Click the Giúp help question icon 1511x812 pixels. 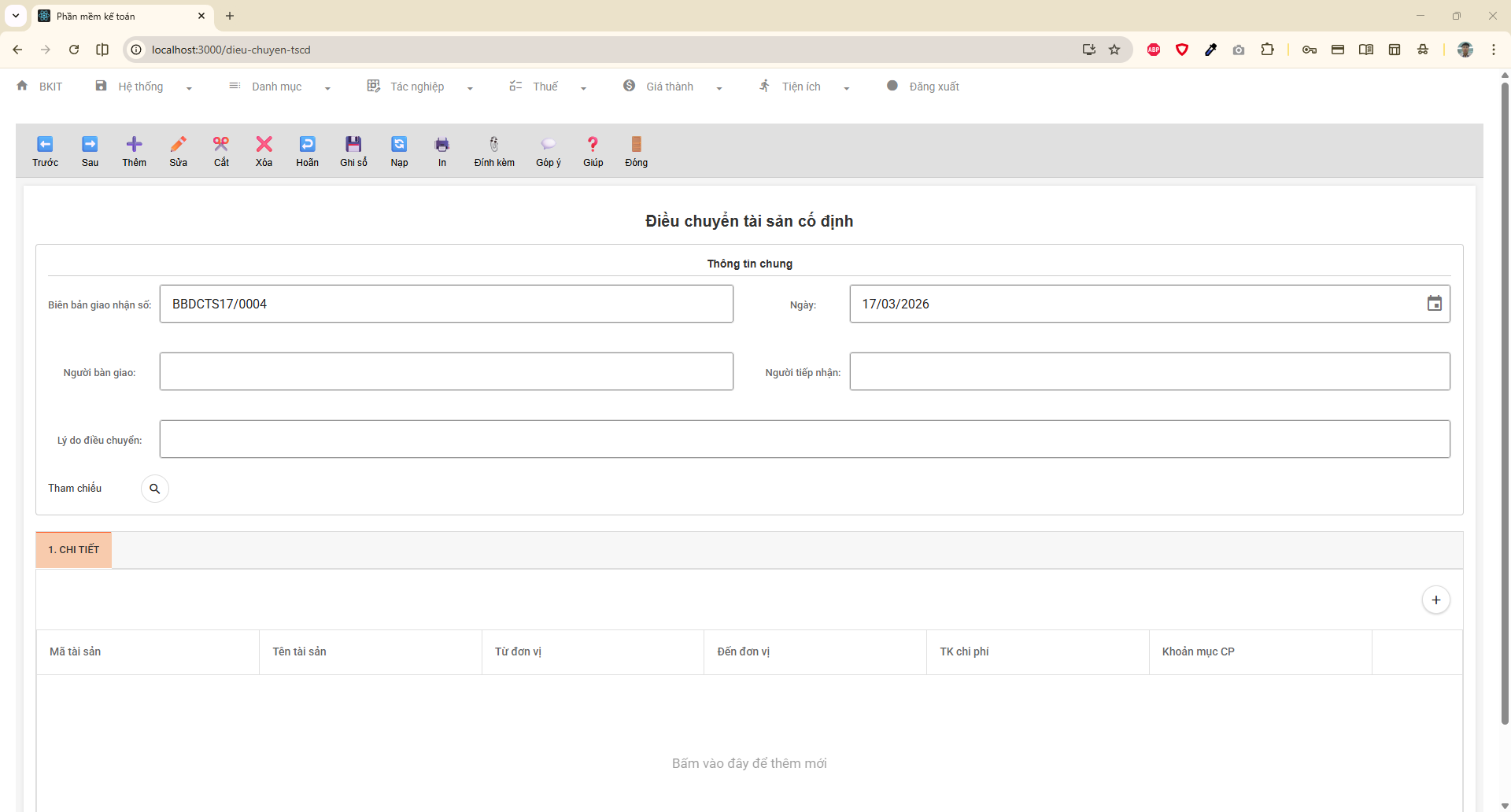(x=593, y=145)
